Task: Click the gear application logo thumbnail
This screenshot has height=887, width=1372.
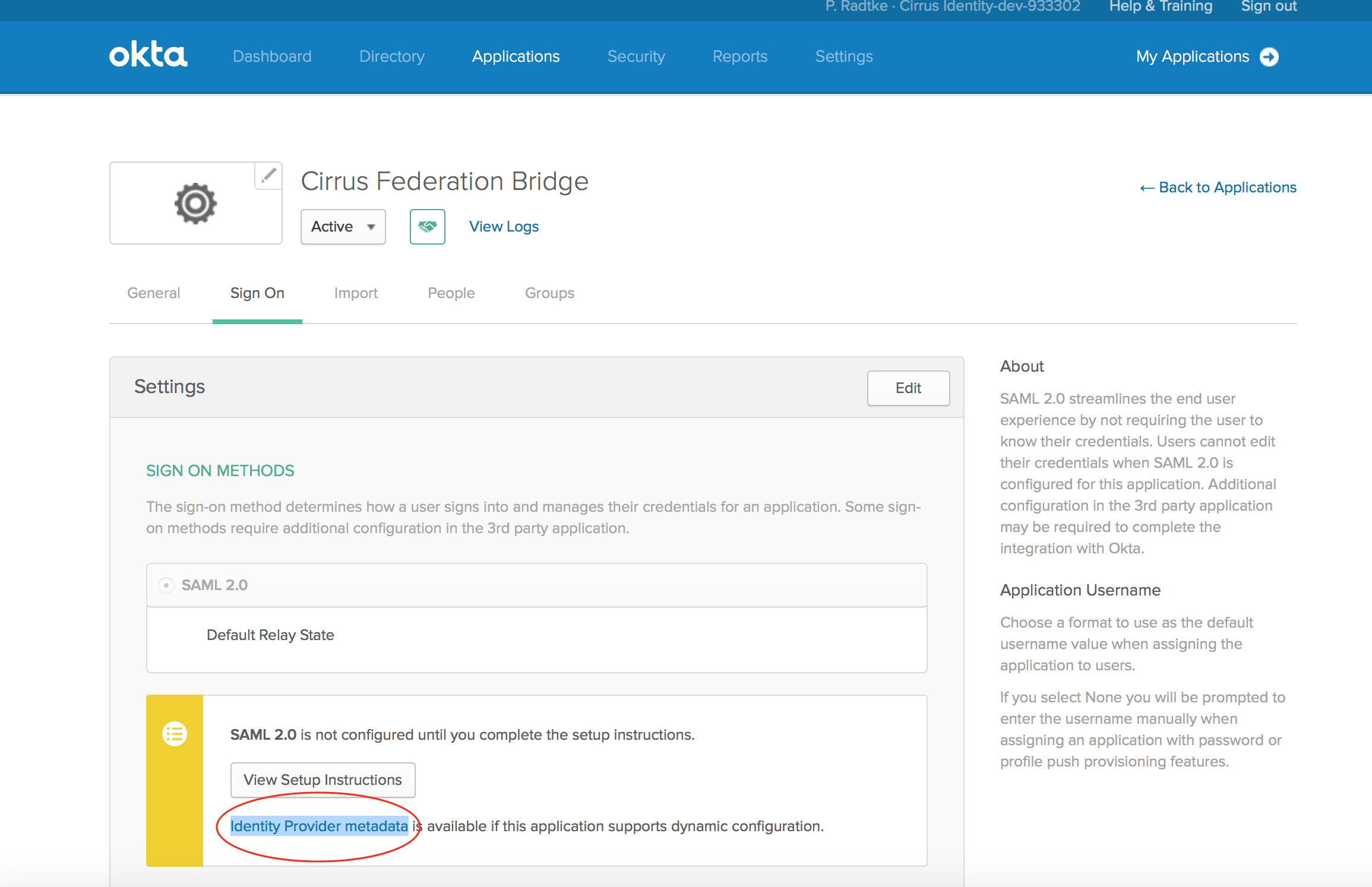Action: click(196, 203)
